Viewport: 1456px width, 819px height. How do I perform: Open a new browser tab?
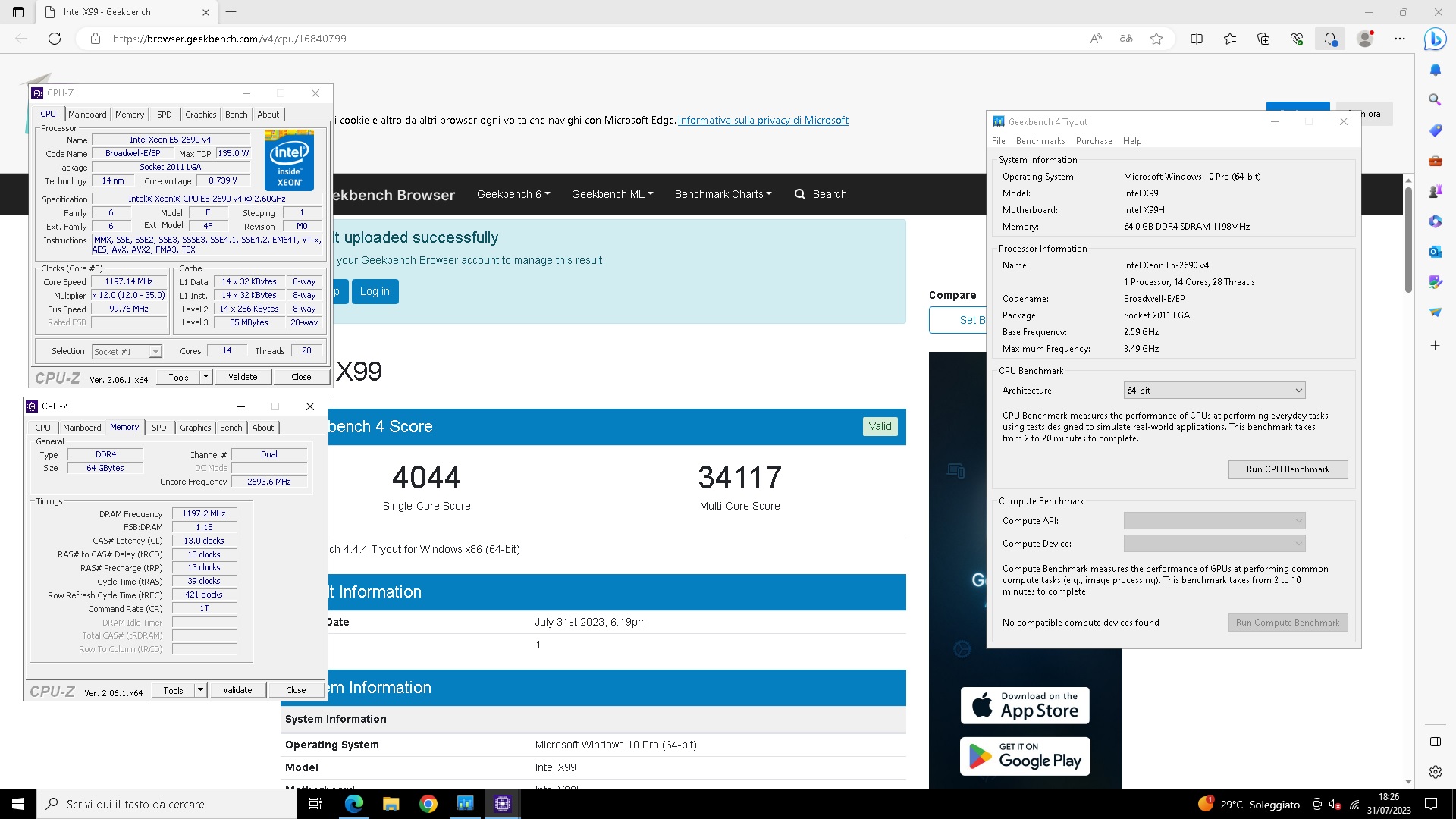231,12
